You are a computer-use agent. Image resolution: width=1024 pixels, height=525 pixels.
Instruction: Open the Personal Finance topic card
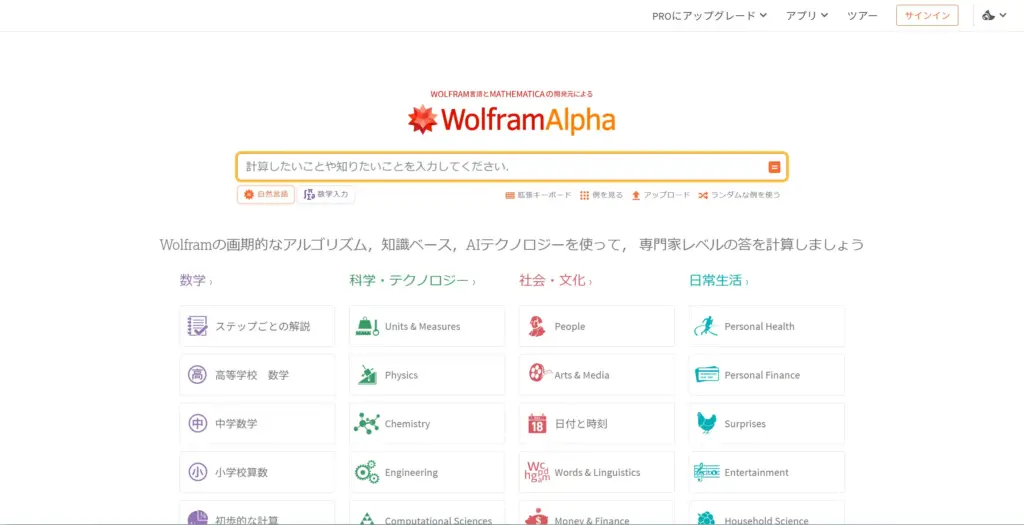[x=767, y=375]
